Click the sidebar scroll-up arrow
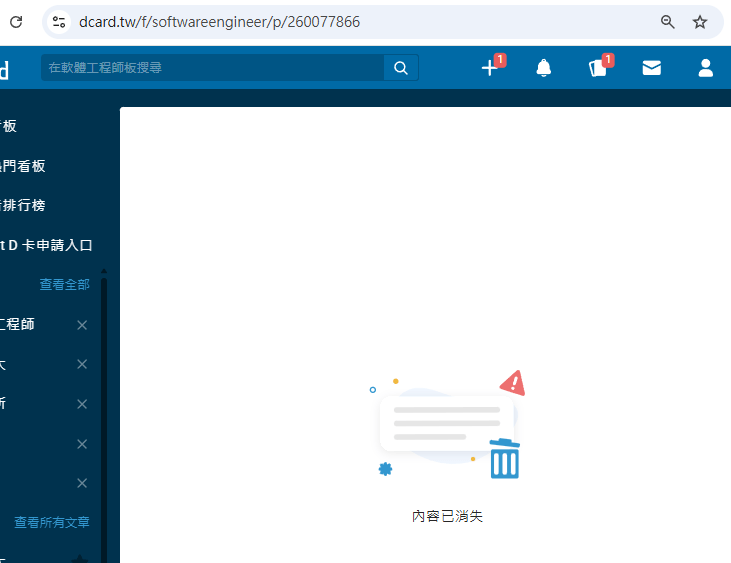The image size is (731, 563). pyautogui.click(x=104, y=271)
